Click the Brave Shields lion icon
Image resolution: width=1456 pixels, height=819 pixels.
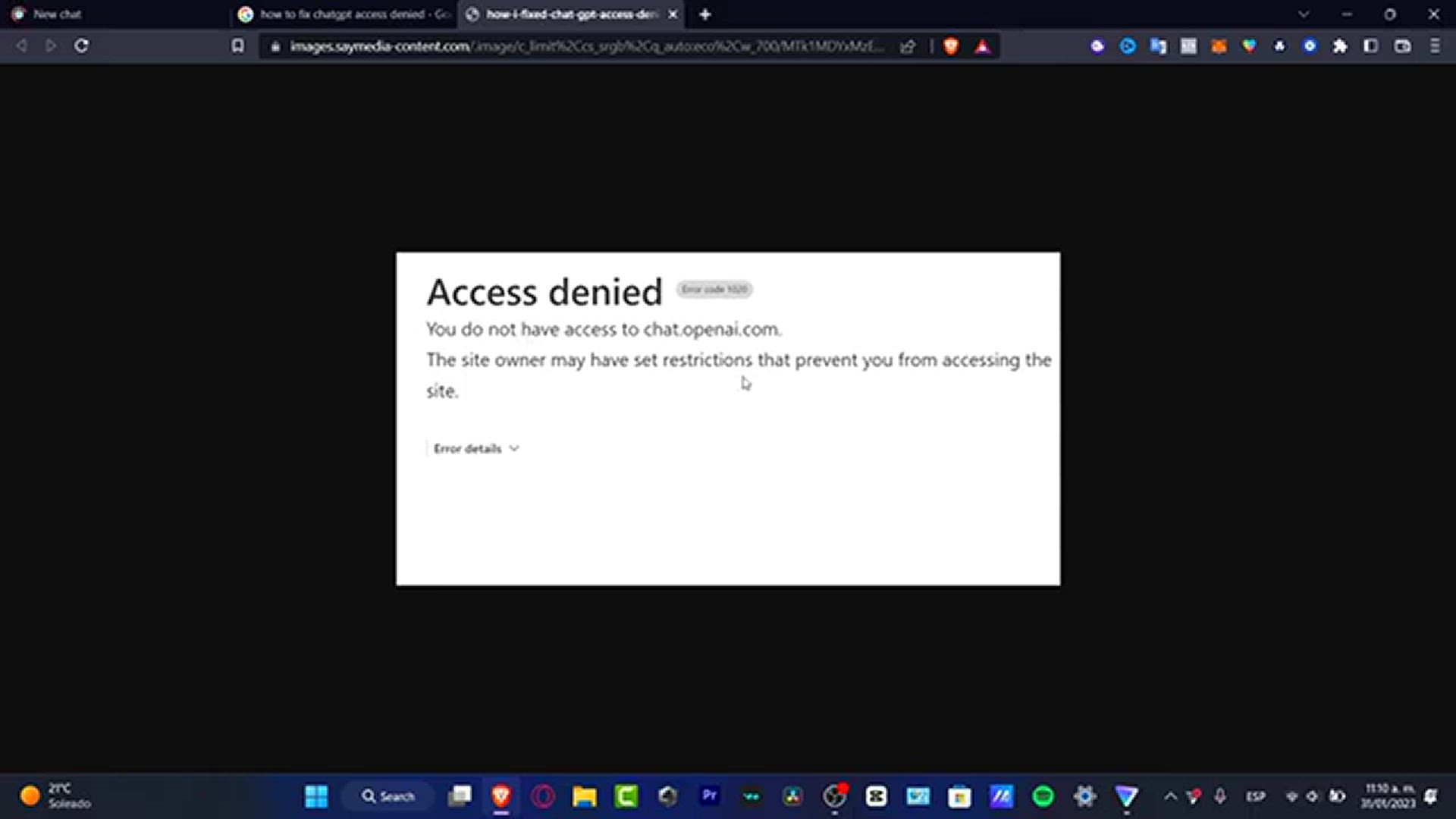(951, 46)
